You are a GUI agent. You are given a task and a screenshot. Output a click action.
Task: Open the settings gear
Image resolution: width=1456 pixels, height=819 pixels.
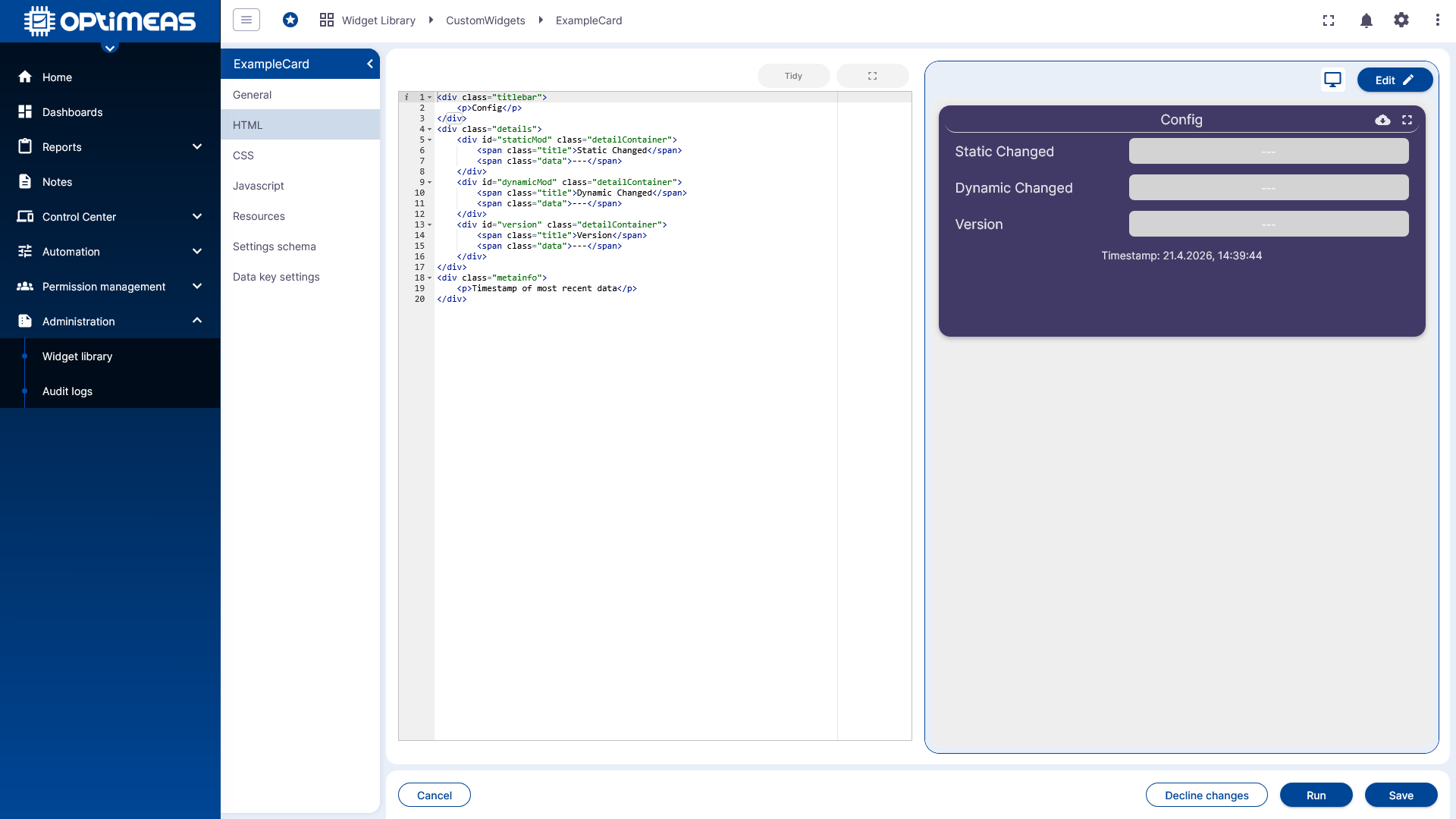click(1401, 20)
